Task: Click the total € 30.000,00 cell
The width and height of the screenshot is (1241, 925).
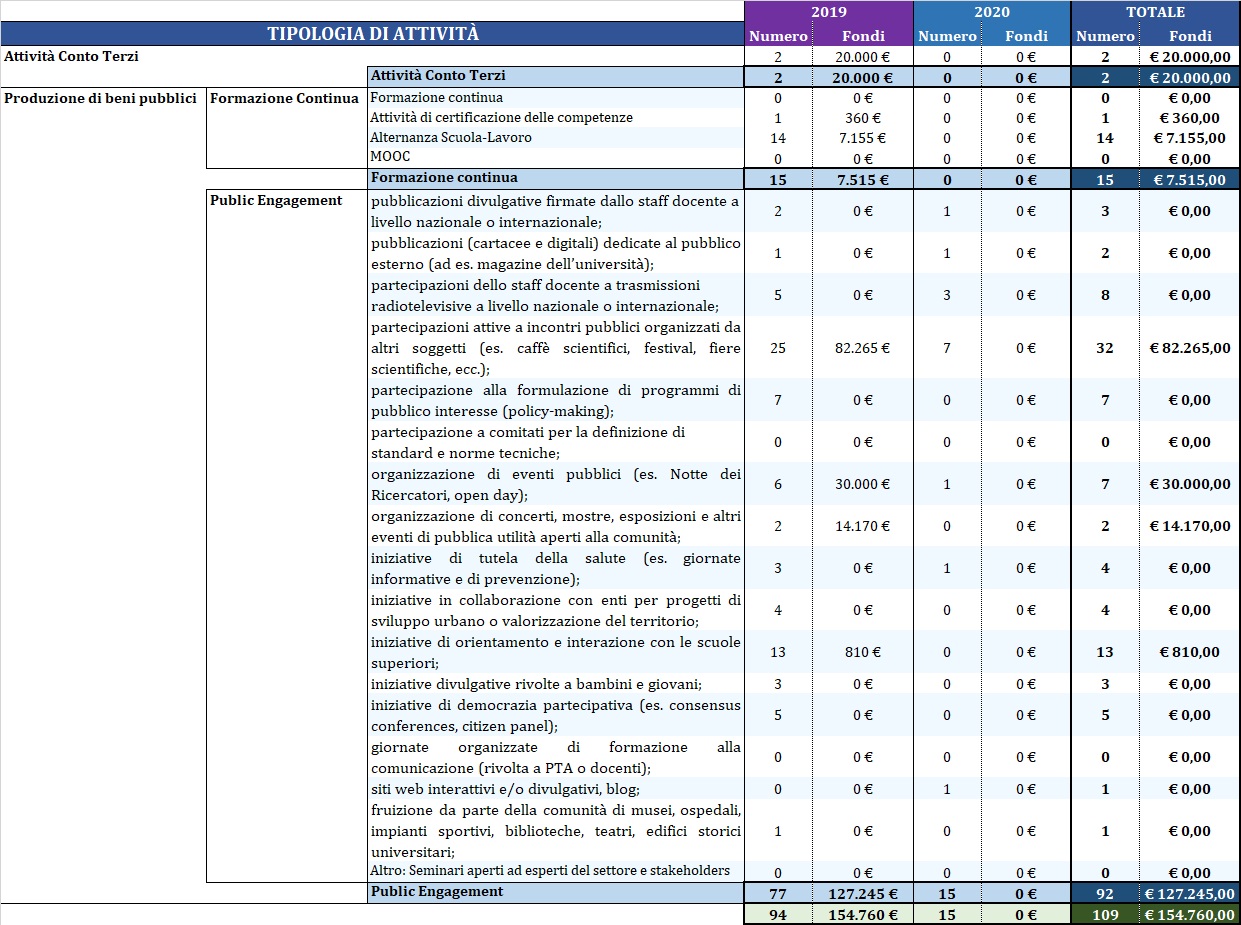Action: point(1189,484)
